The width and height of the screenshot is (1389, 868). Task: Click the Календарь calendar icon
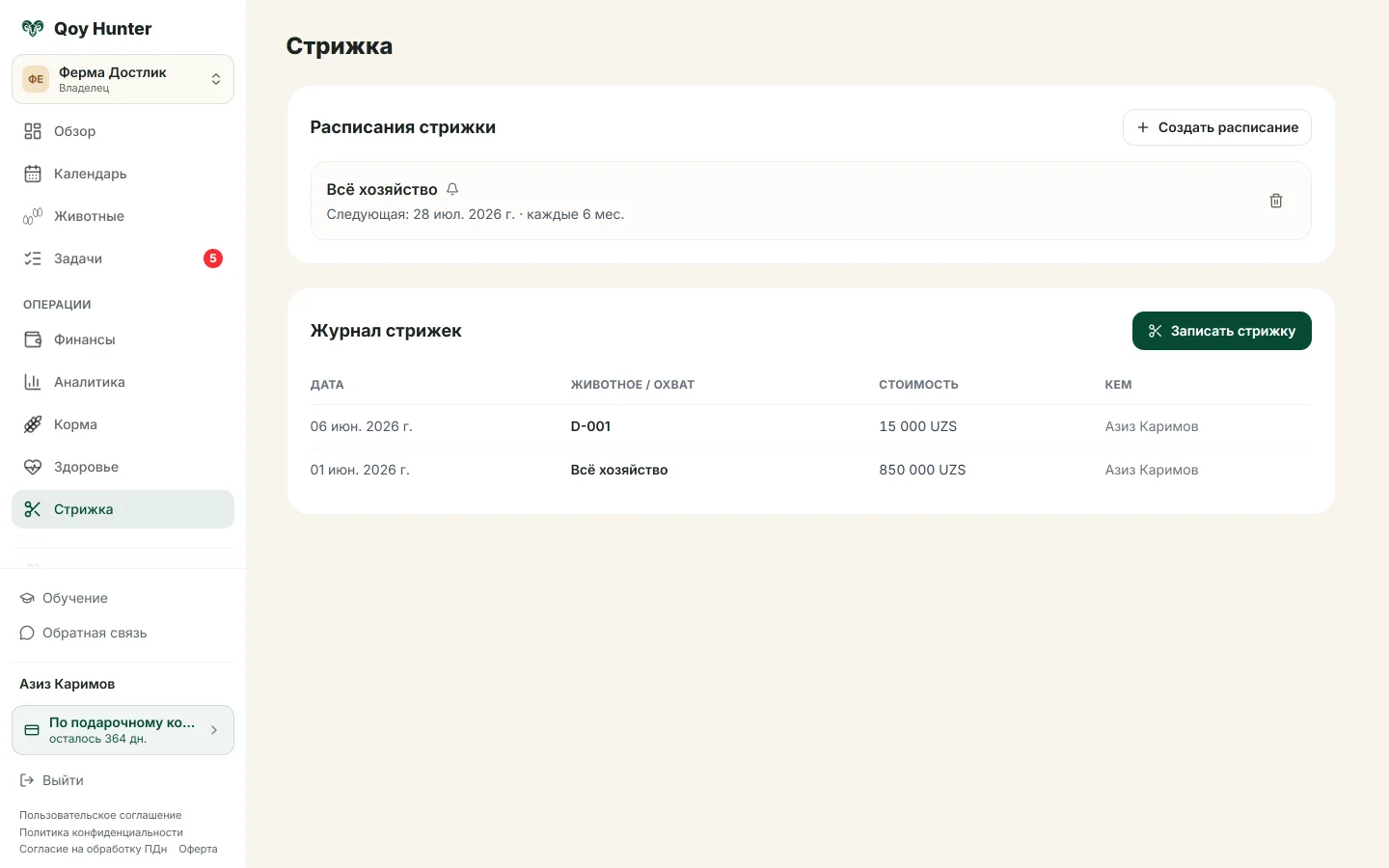pos(33,174)
